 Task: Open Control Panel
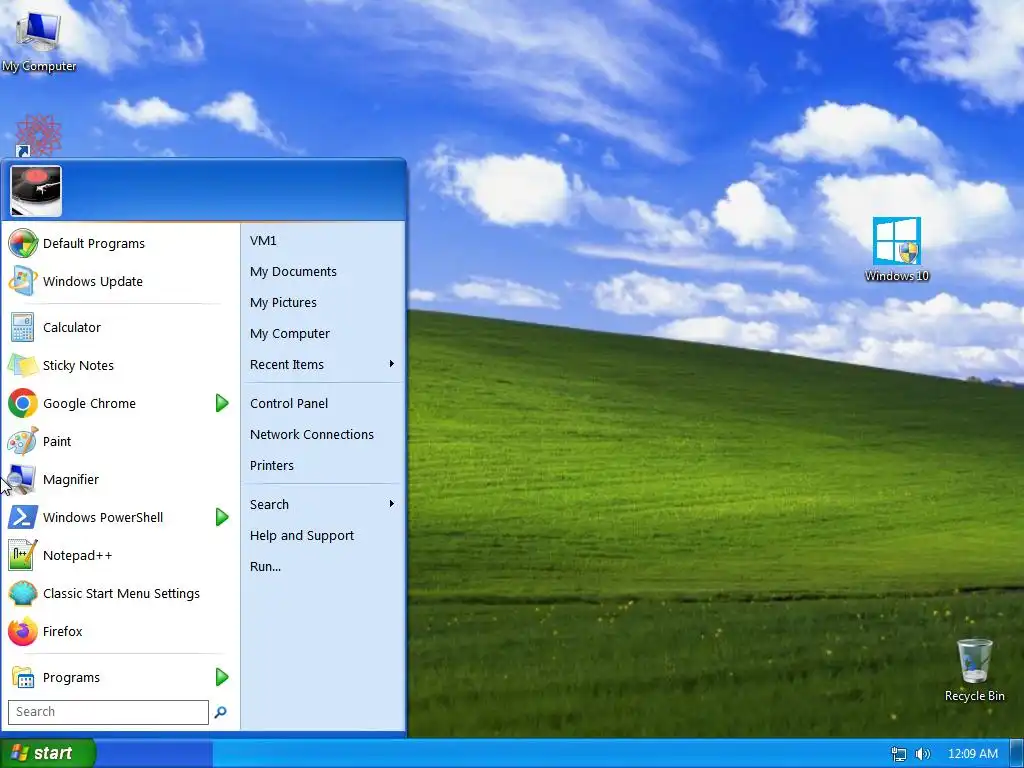tap(323, 404)
